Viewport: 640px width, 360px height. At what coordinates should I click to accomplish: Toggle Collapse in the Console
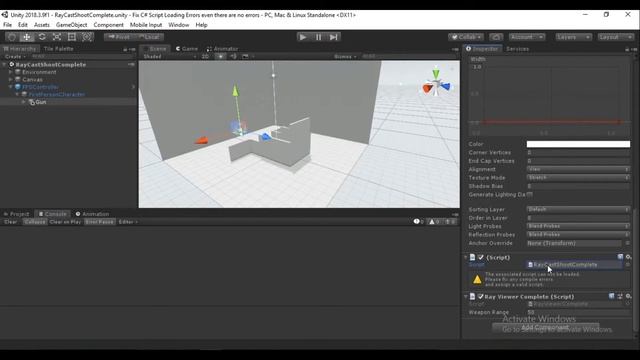point(35,222)
